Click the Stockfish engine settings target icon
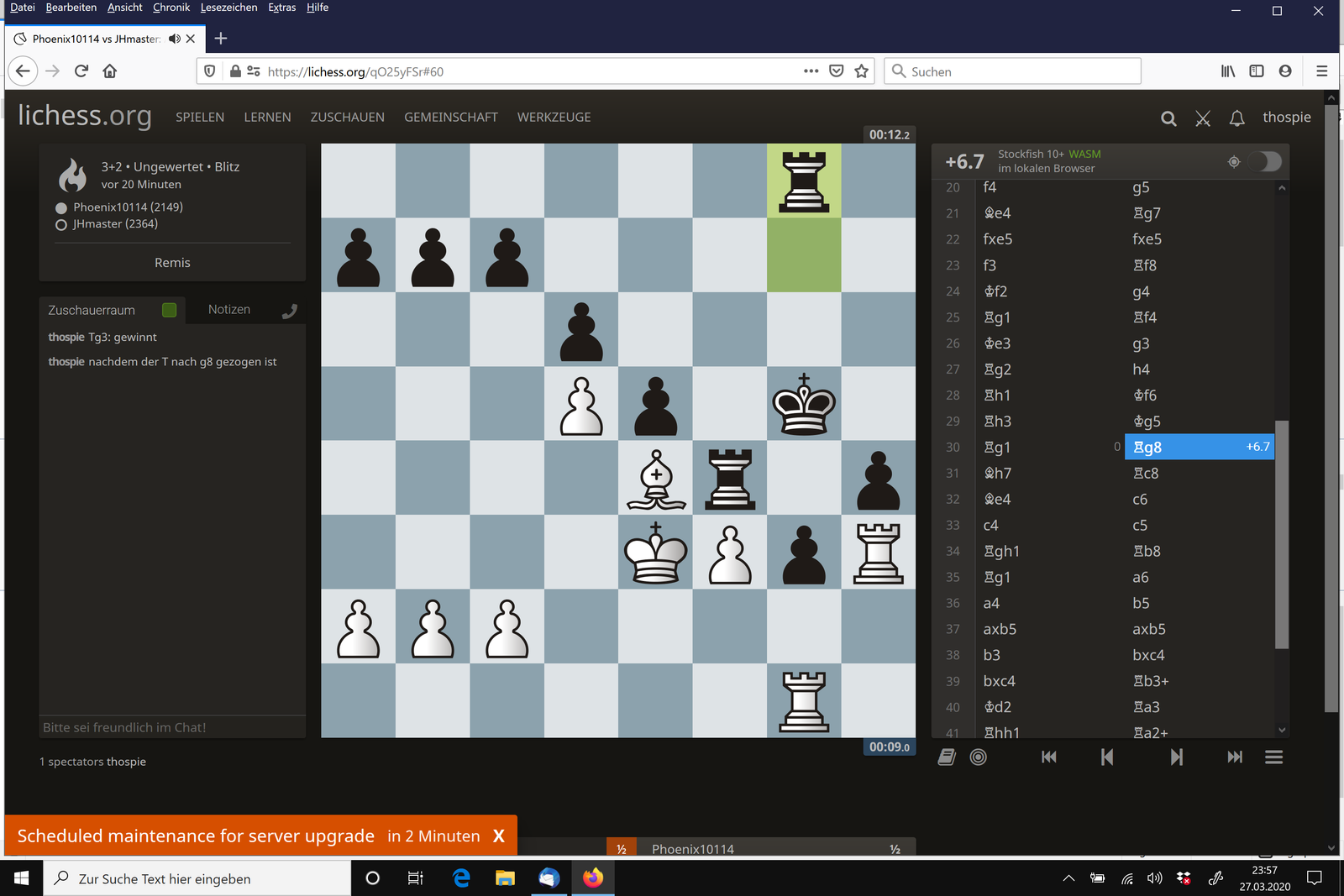This screenshot has width=1344, height=896. [1234, 161]
